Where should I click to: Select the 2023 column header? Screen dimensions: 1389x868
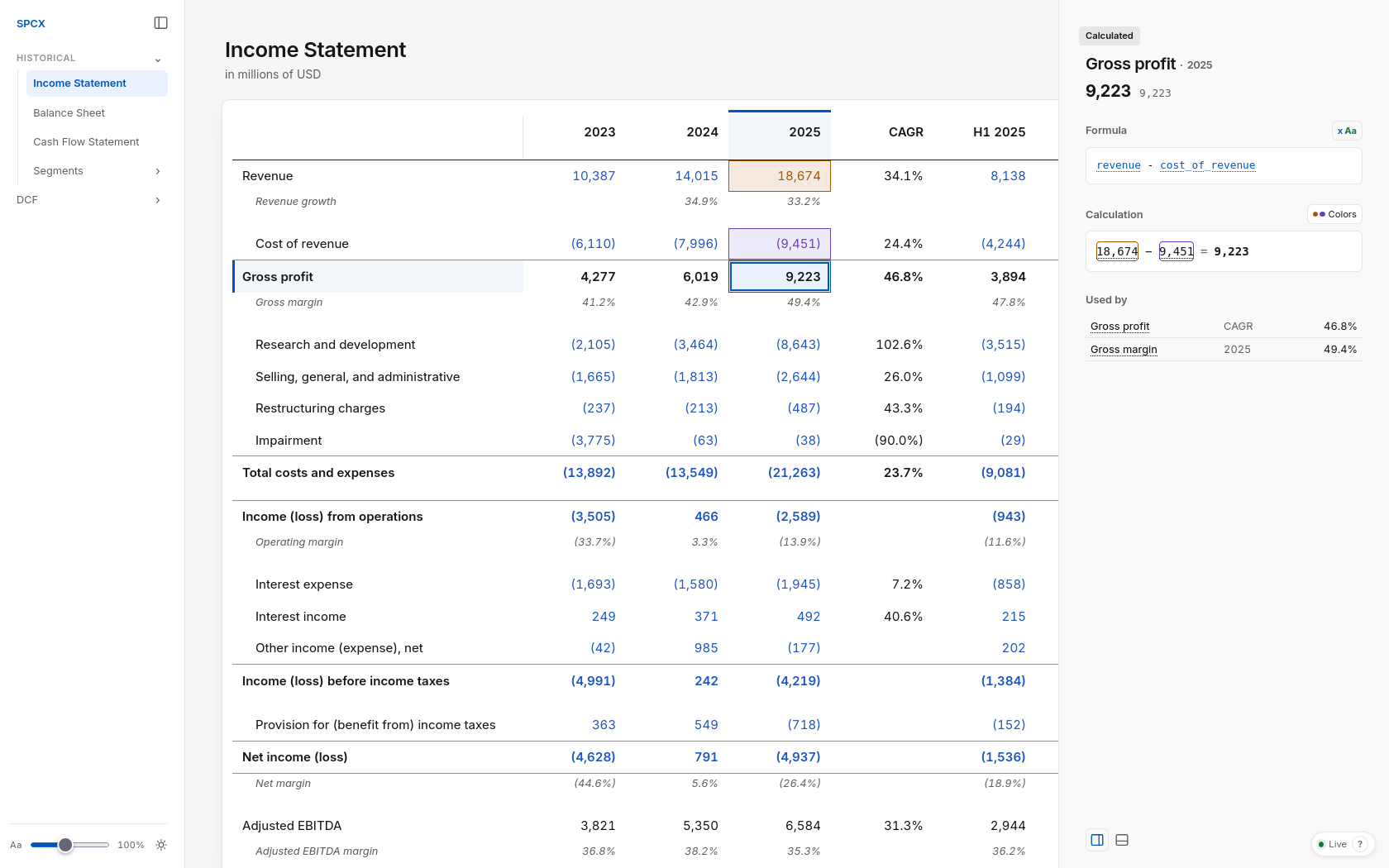(x=599, y=132)
